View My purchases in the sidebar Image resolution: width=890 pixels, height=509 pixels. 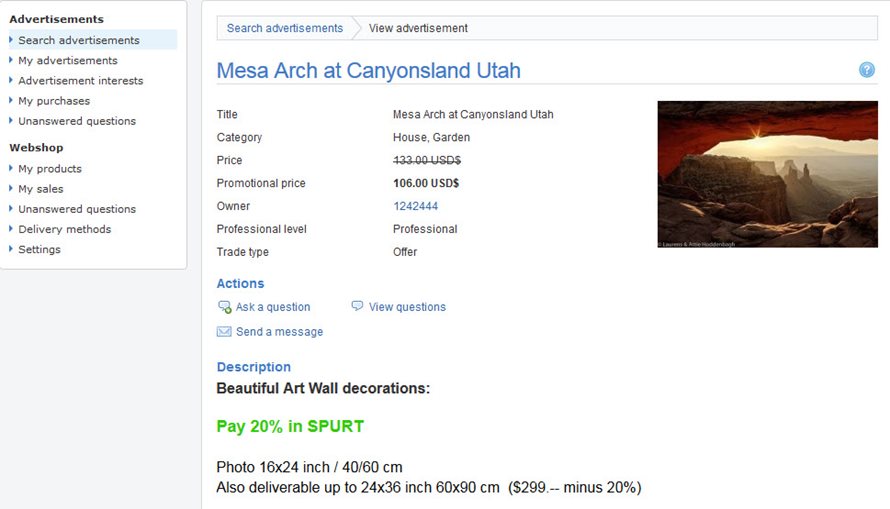(54, 101)
